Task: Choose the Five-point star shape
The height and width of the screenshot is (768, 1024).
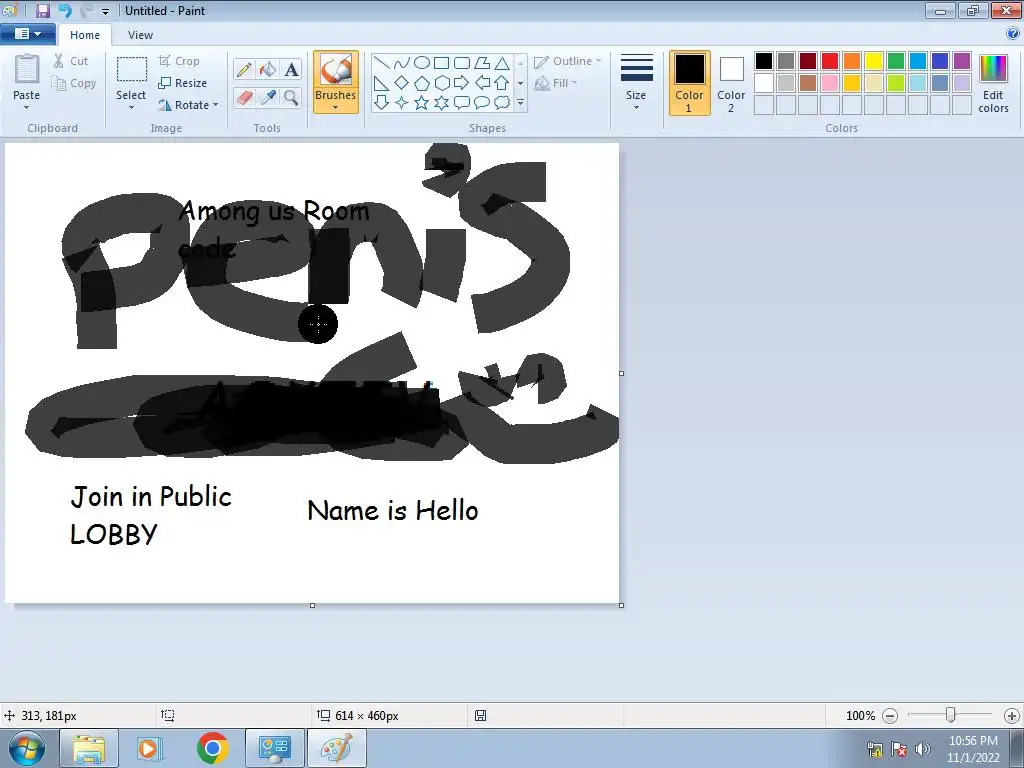Action: click(423, 103)
